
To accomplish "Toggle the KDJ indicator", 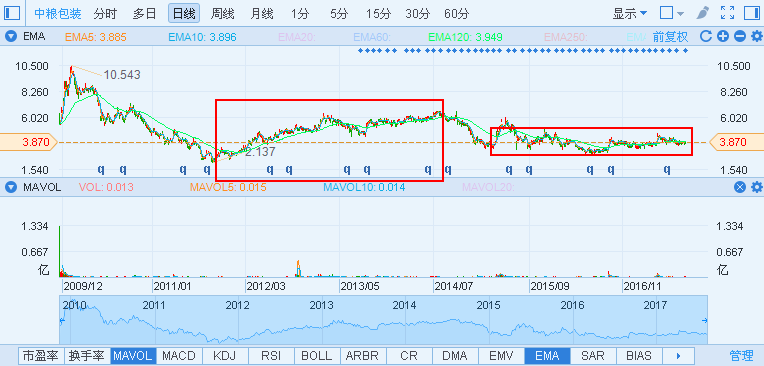I will [x=225, y=356].
